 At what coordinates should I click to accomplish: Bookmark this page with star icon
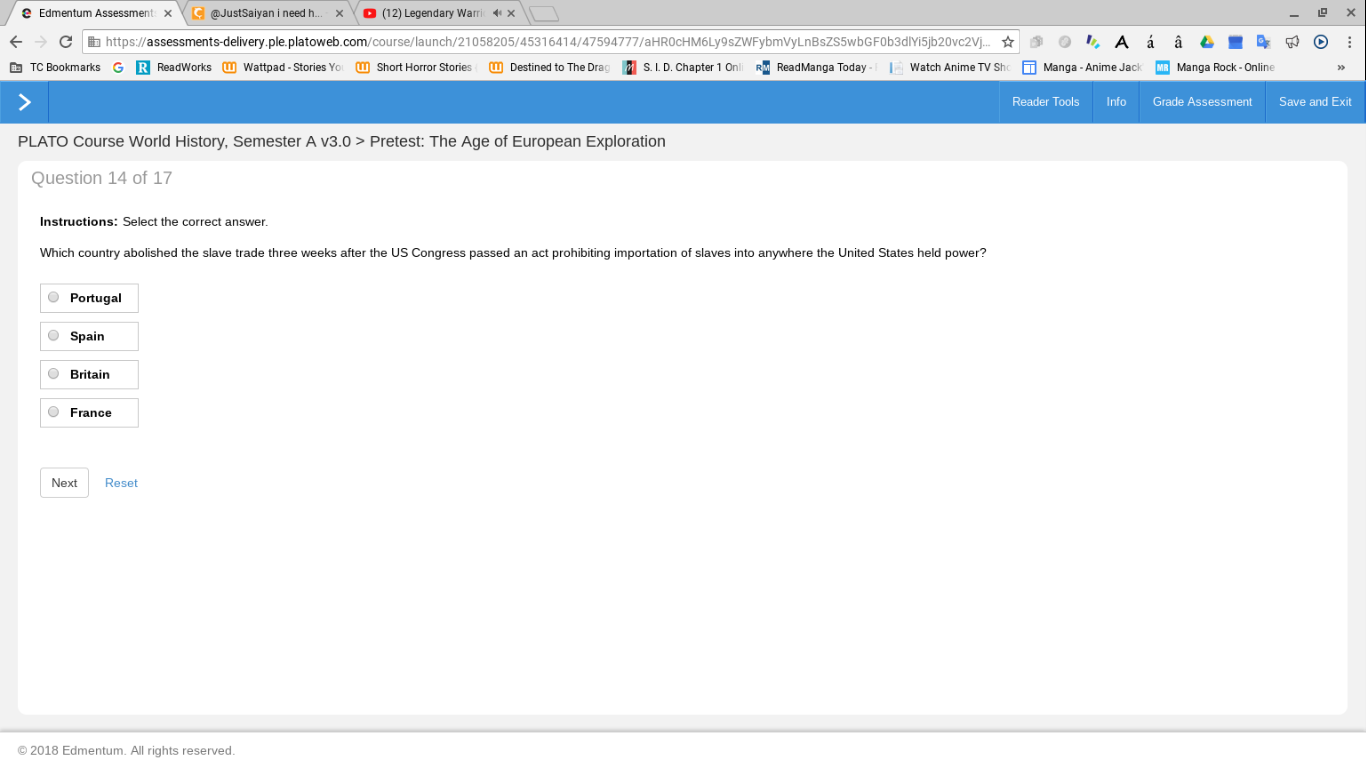pyautogui.click(x=1008, y=42)
